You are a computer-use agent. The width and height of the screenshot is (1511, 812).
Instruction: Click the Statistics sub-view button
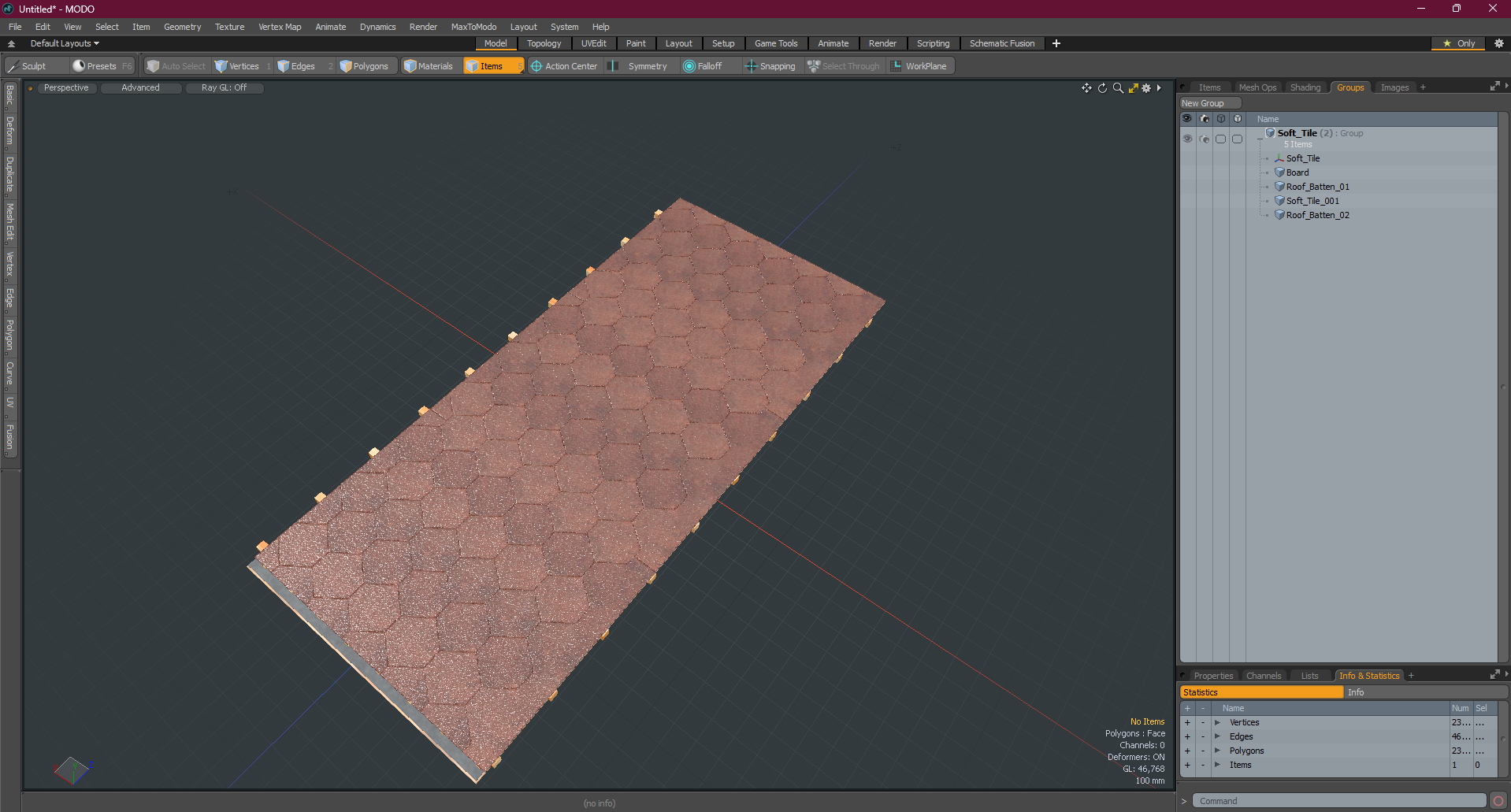click(x=1261, y=692)
